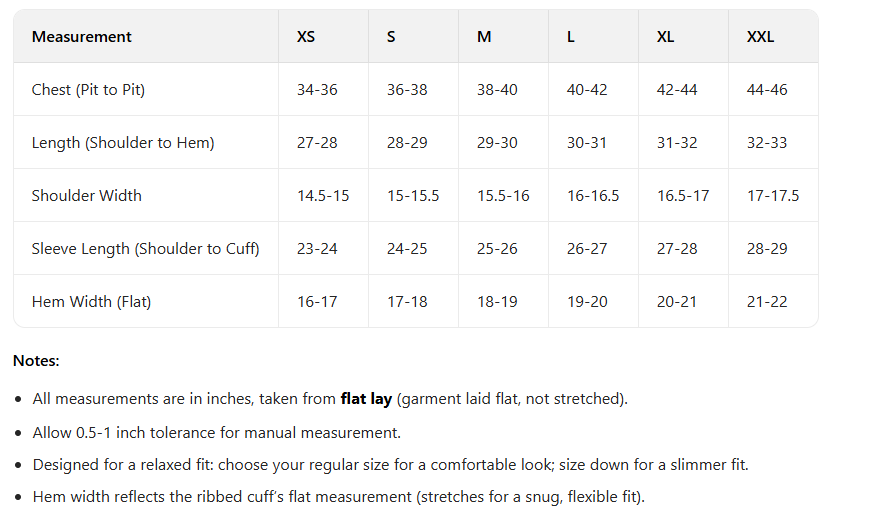Image resolution: width=891 pixels, height=516 pixels.
Task: Select the 14.5-15 shoulder width cell
Action: tap(323, 196)
